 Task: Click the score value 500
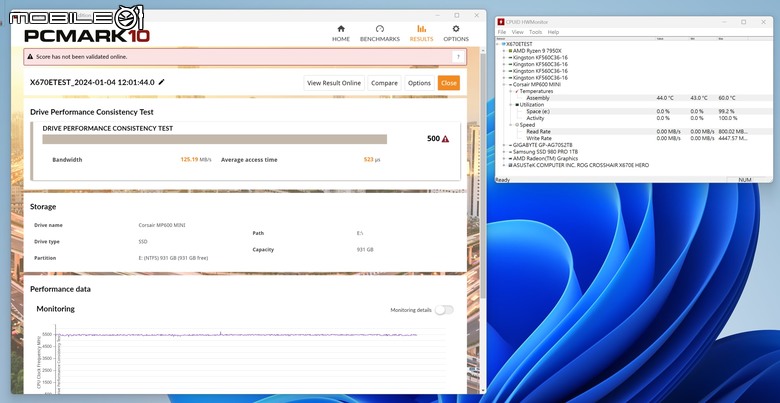(433, 139)
